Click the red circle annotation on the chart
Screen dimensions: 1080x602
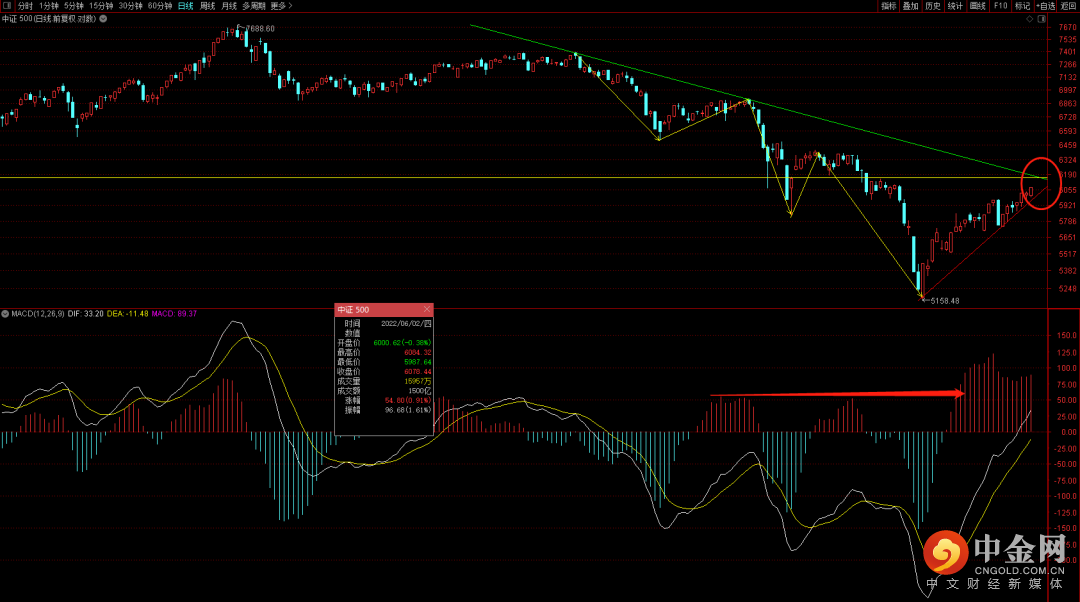tap(1040, 183)
